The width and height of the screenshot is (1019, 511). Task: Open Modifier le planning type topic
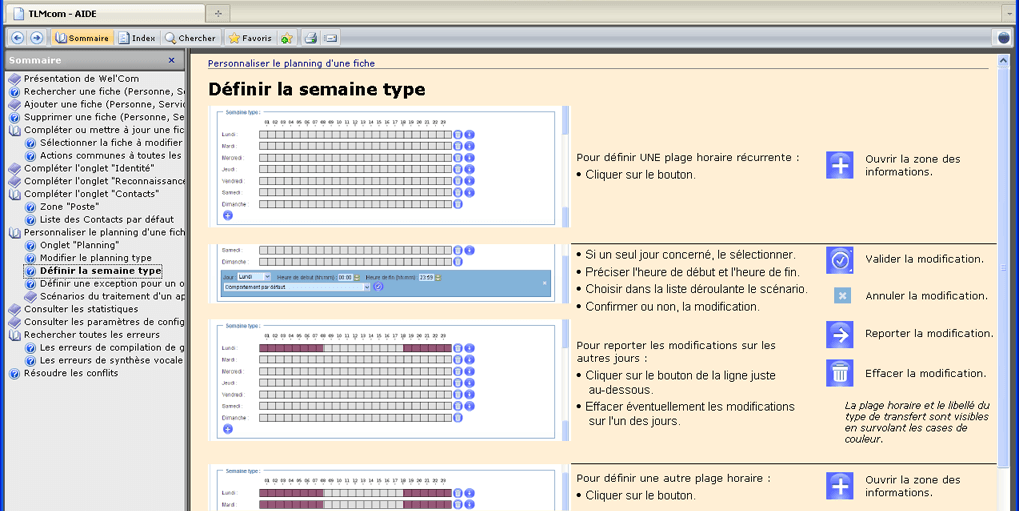pyautogui.click(x=95, y=258)
